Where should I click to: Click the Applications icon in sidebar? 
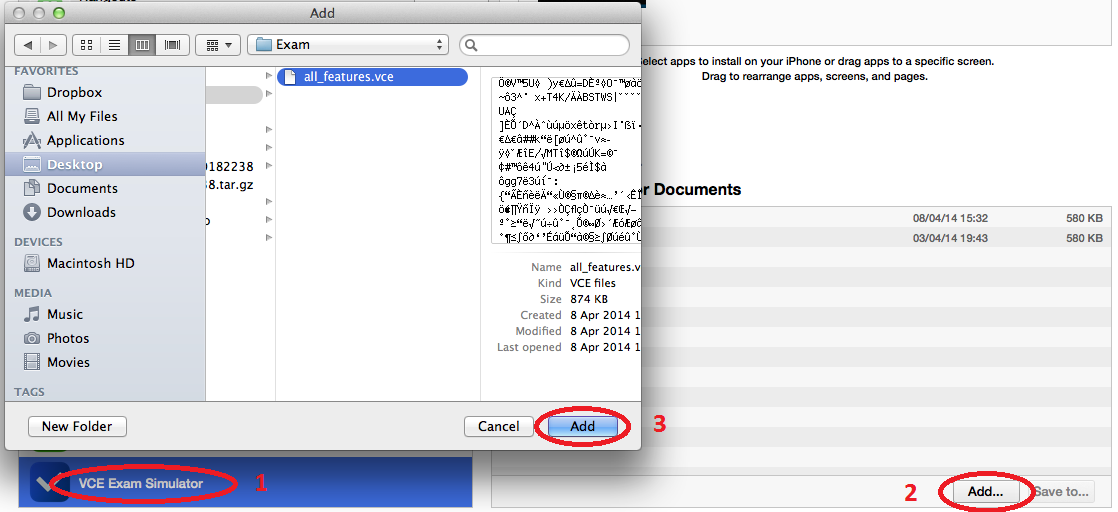click(x=31, y=140)
